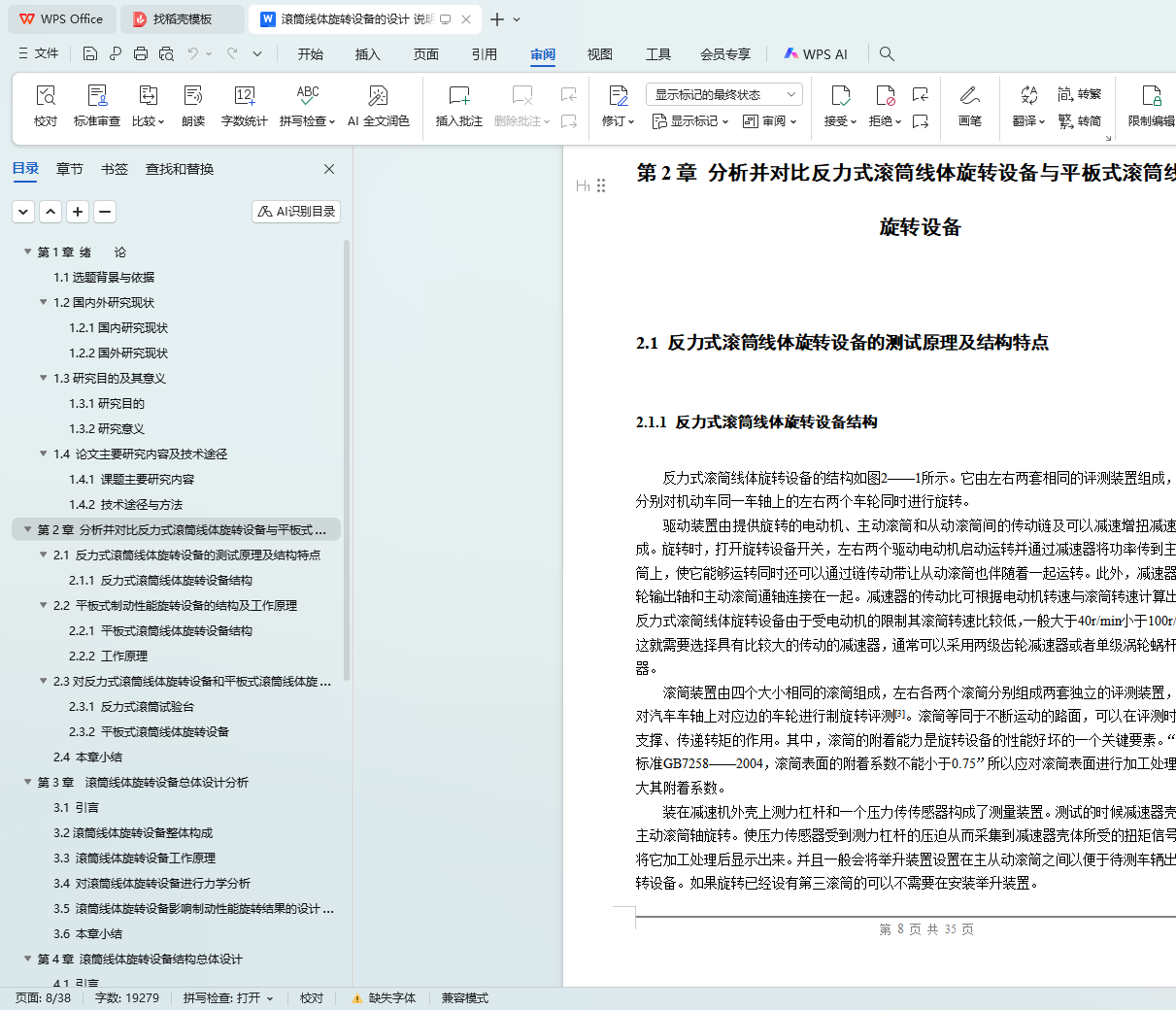The height and width of the screenshot is (1010, 1176).
Task: Open the 会员专享 tab
Action: coord(725,54)
